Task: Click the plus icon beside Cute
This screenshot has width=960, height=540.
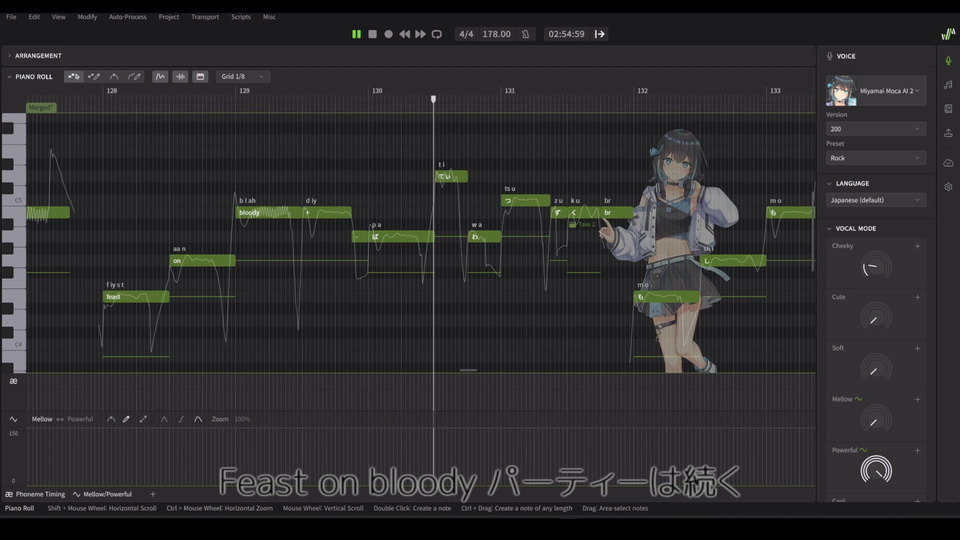Action: (917, 297)
